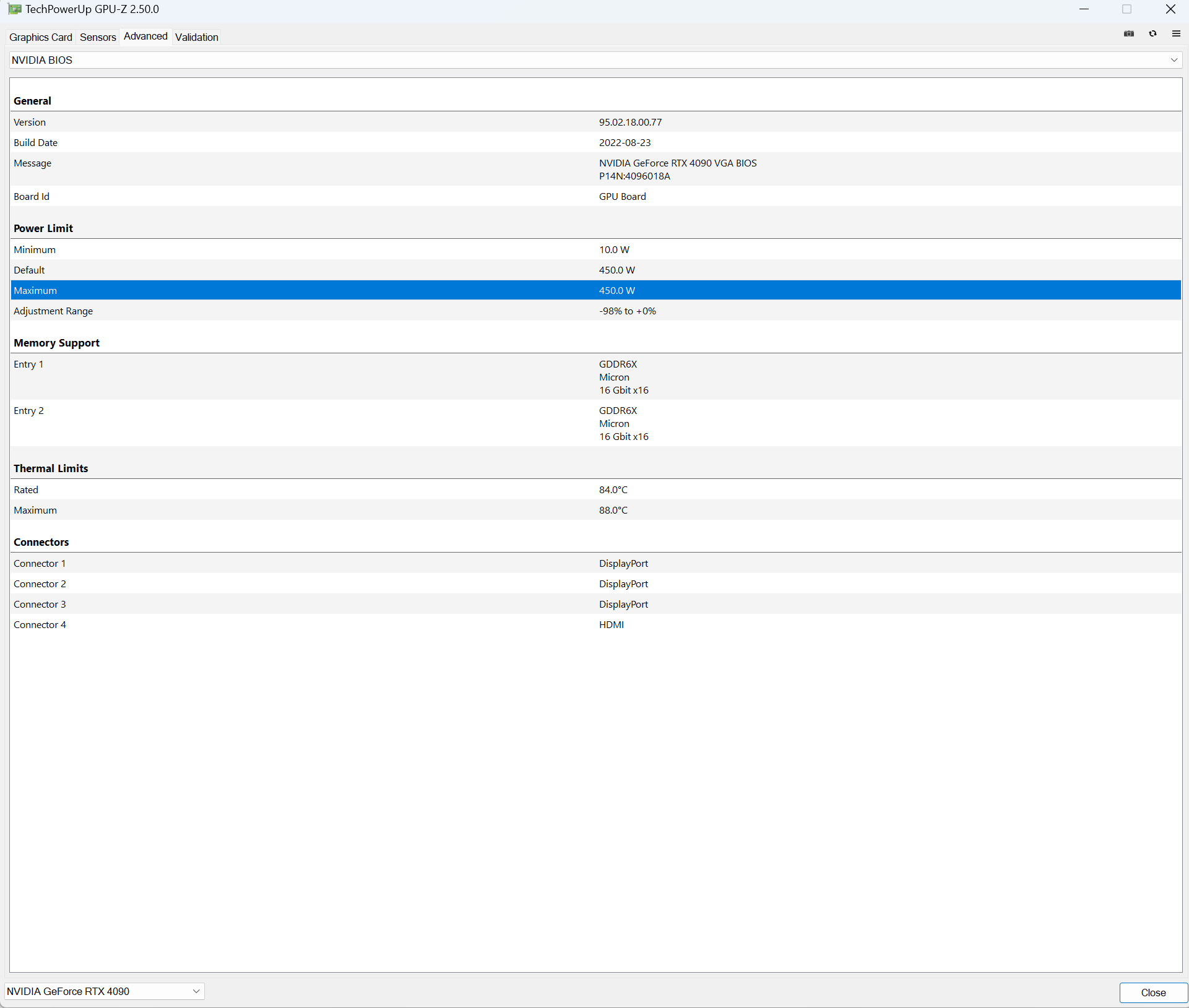This screenshot has width=1189, height=1008.
Task: Click the refresh icon in toolbar
Action: (x=1152, y=34)
